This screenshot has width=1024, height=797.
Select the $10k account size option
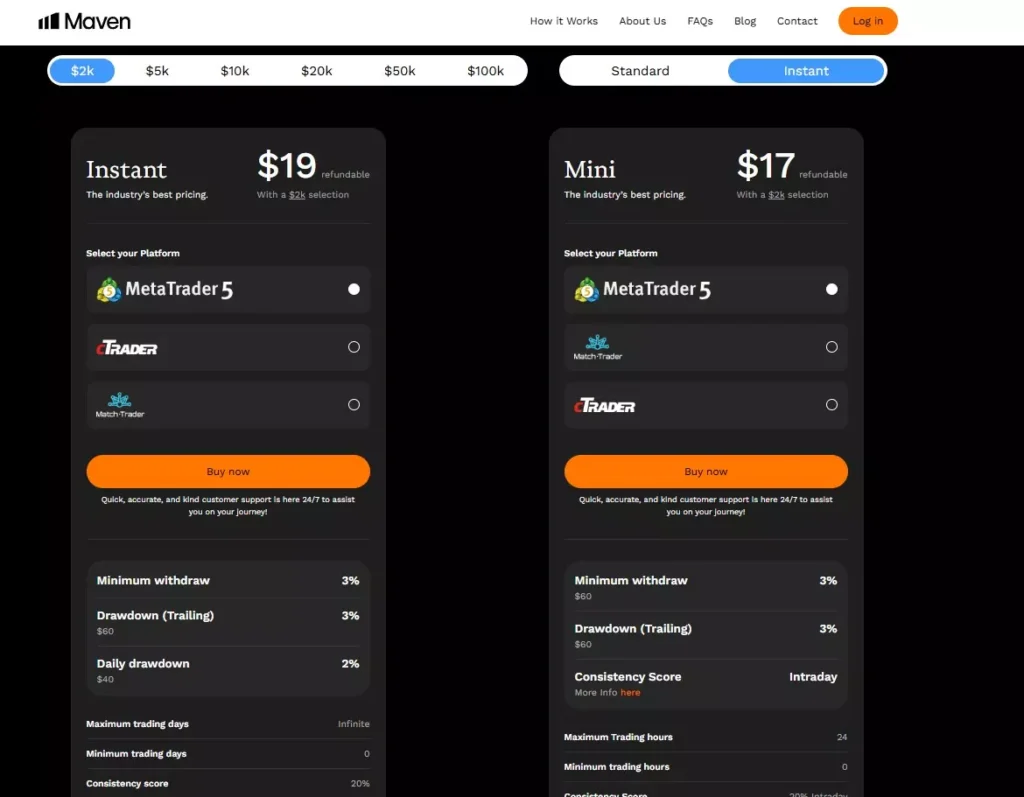tap(235, 70)
